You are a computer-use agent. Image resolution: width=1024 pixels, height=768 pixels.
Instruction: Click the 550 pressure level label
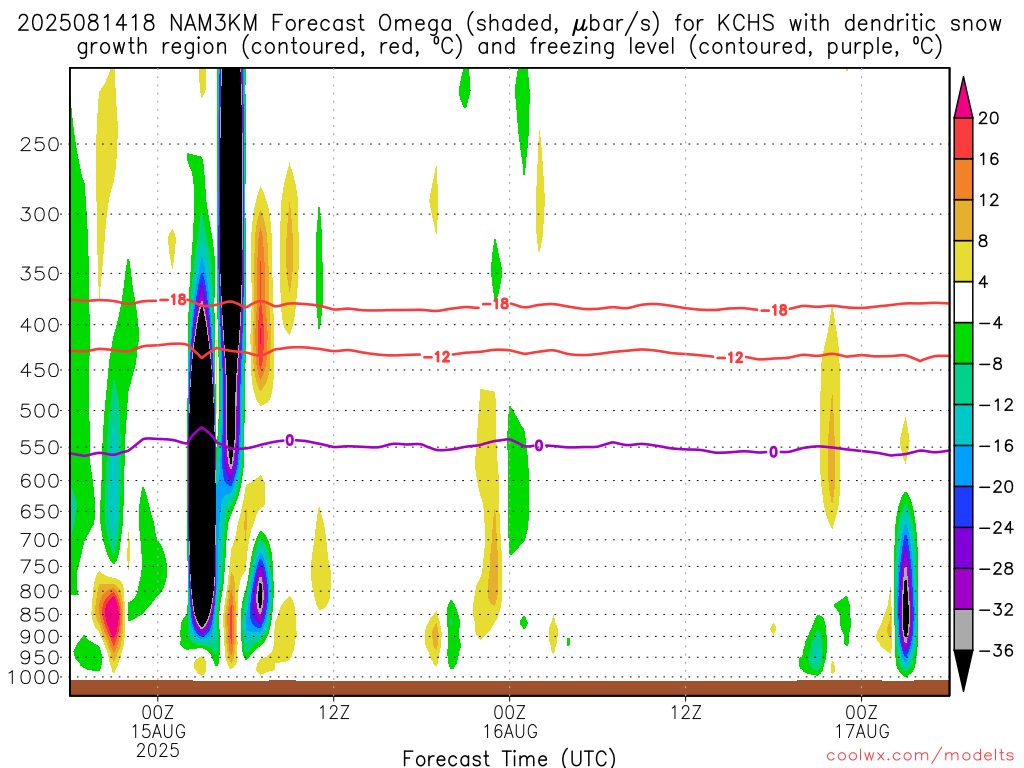click(40, 447)
